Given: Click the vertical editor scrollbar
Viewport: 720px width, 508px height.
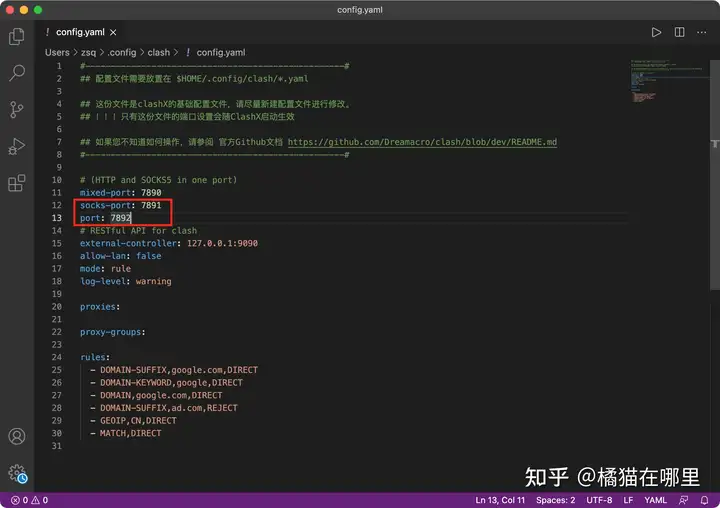Looking at the screenshot, I should click(x=714, y=175).
